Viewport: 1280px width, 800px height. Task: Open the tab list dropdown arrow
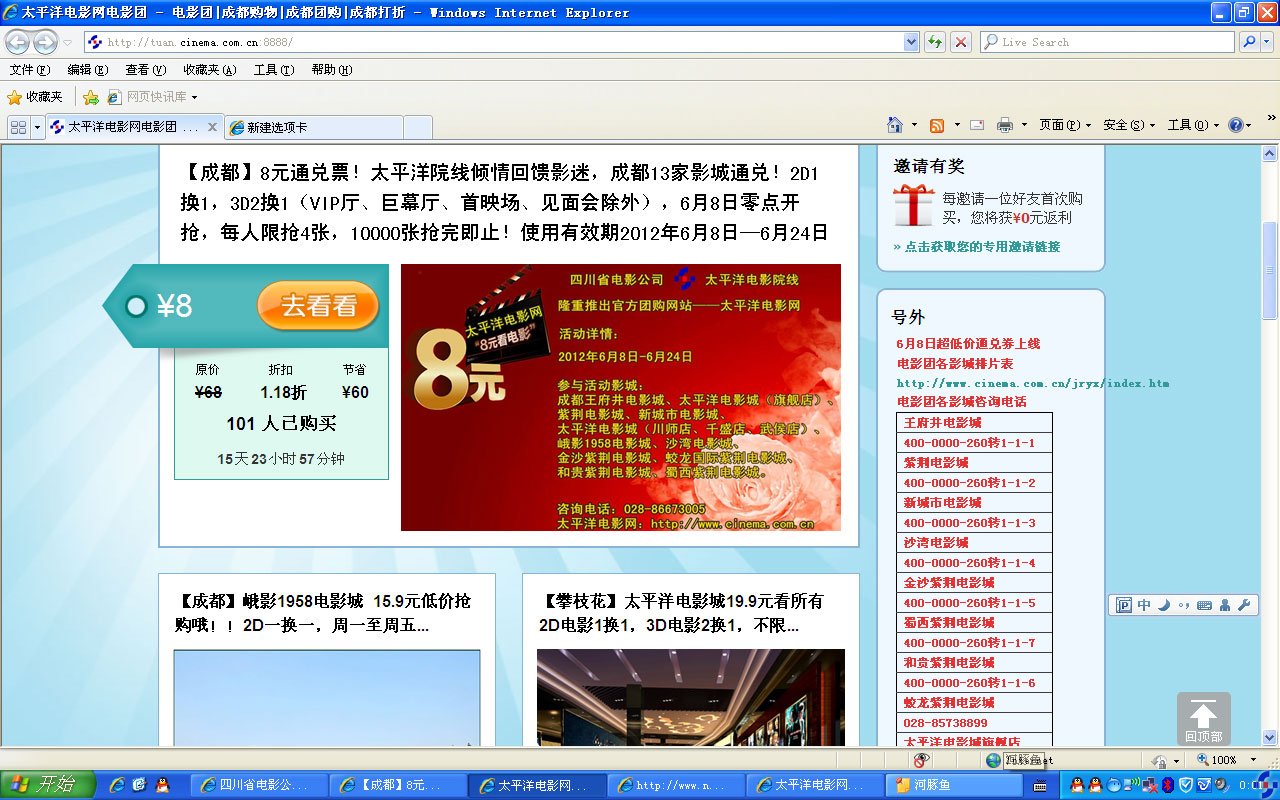pyautogui.click(x=38, y=127)
